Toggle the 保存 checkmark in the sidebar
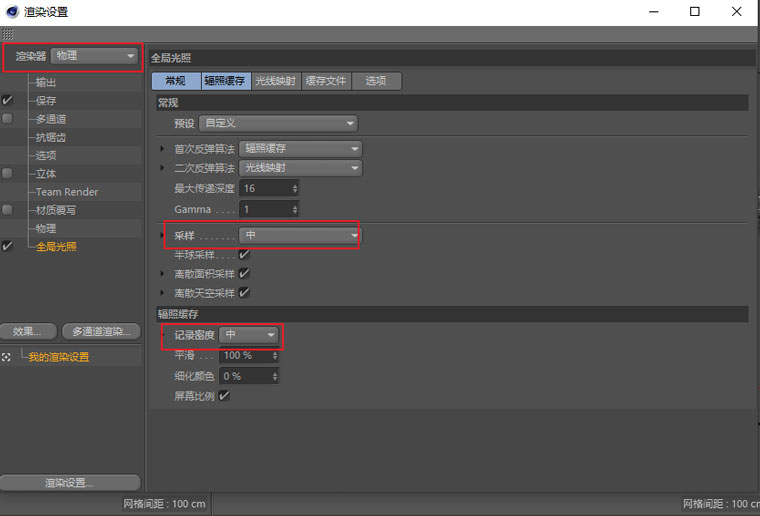This screenshot has width=760, height=516. click(7, 100)
